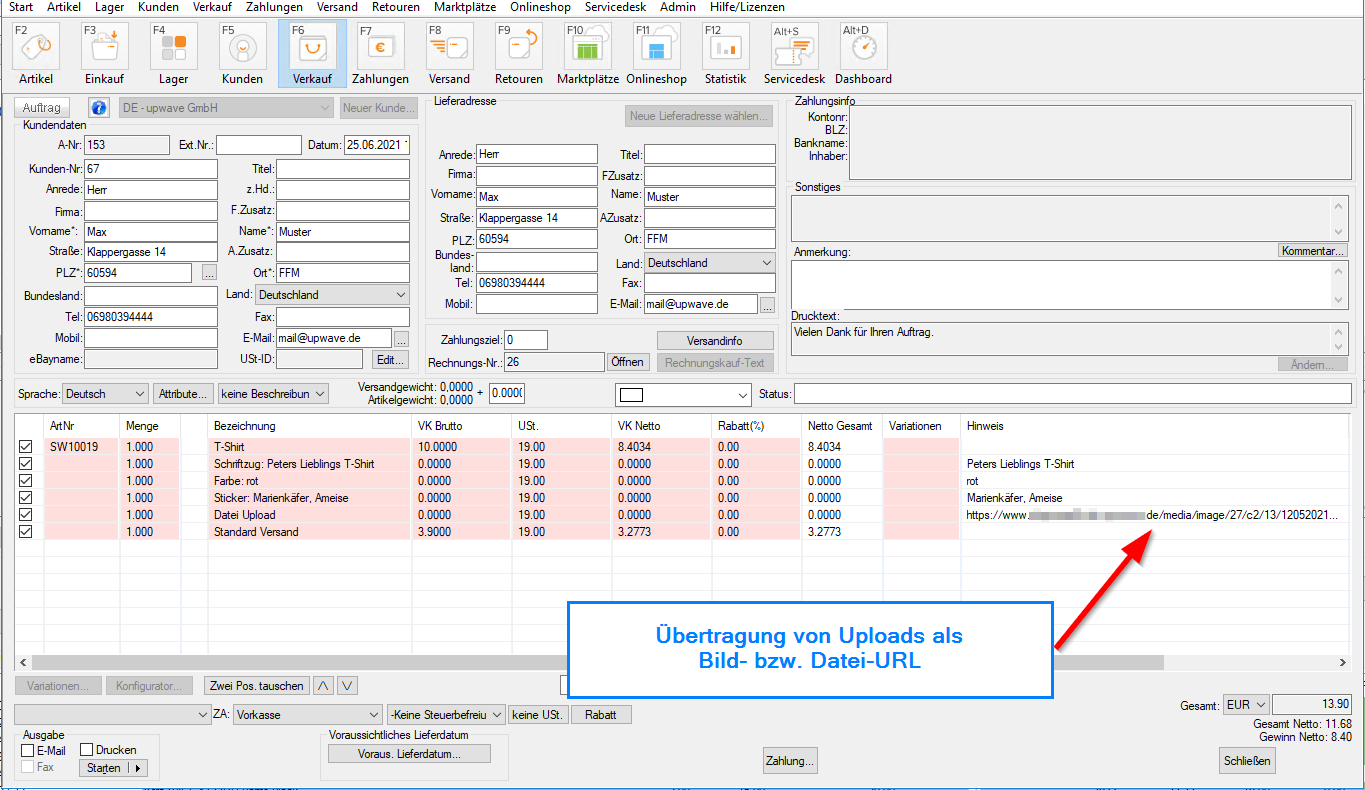Open the Verkauf menu
This screenshot has height=790, width=1365.
[213, 7]
